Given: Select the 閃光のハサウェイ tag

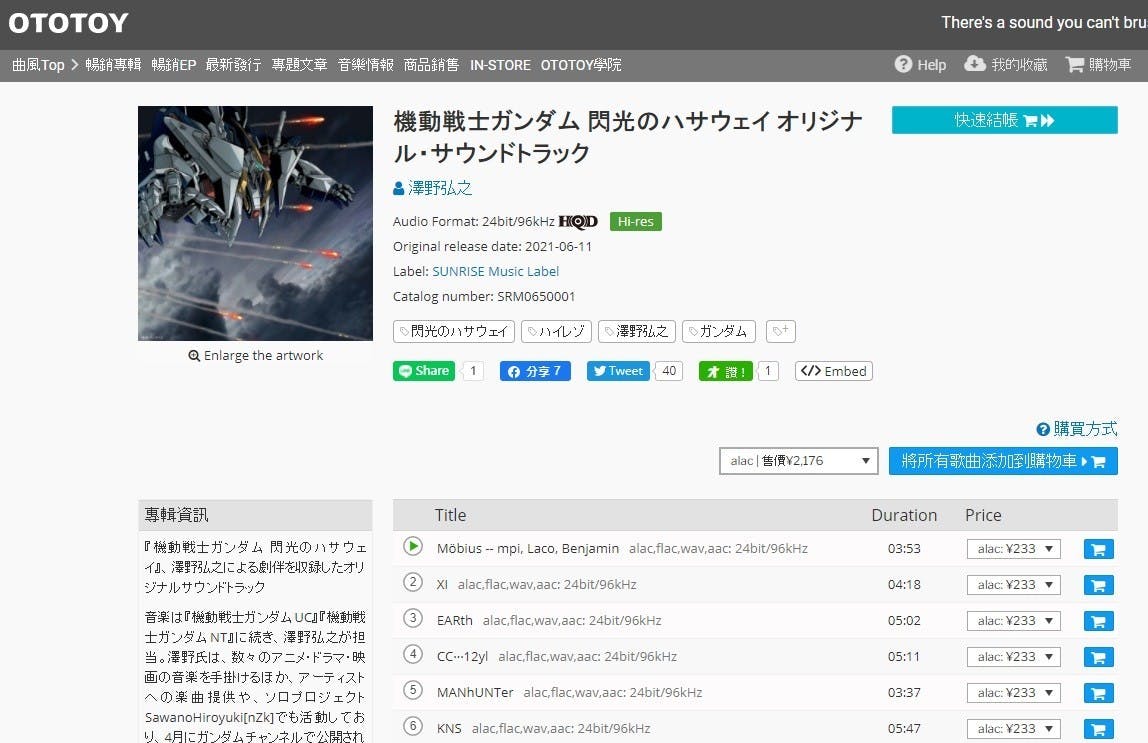Looking at the screenshot, I should click(x=454, y=332).
